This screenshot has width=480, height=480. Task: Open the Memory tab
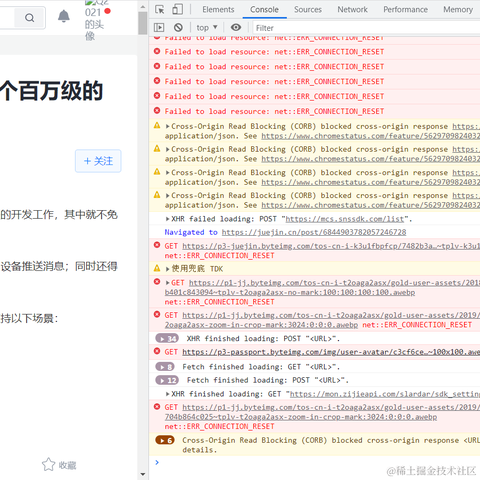tap(458, 10)
